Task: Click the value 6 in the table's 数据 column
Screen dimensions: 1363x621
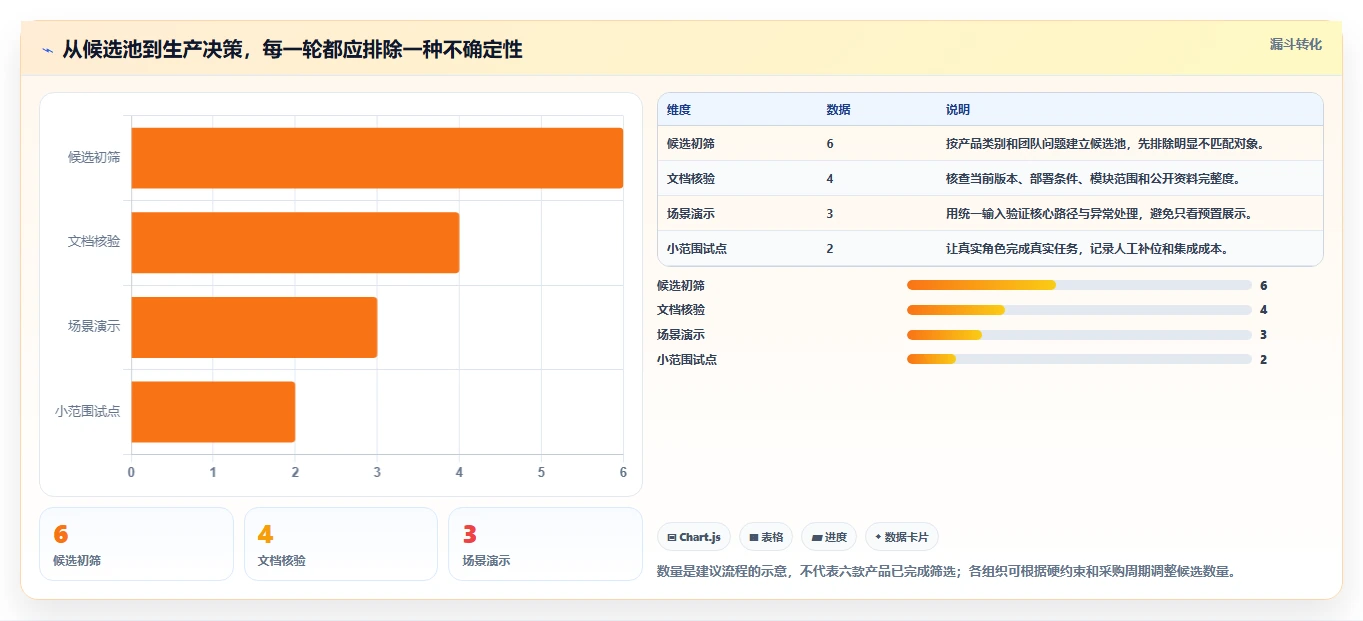Action: pos(830,144)
